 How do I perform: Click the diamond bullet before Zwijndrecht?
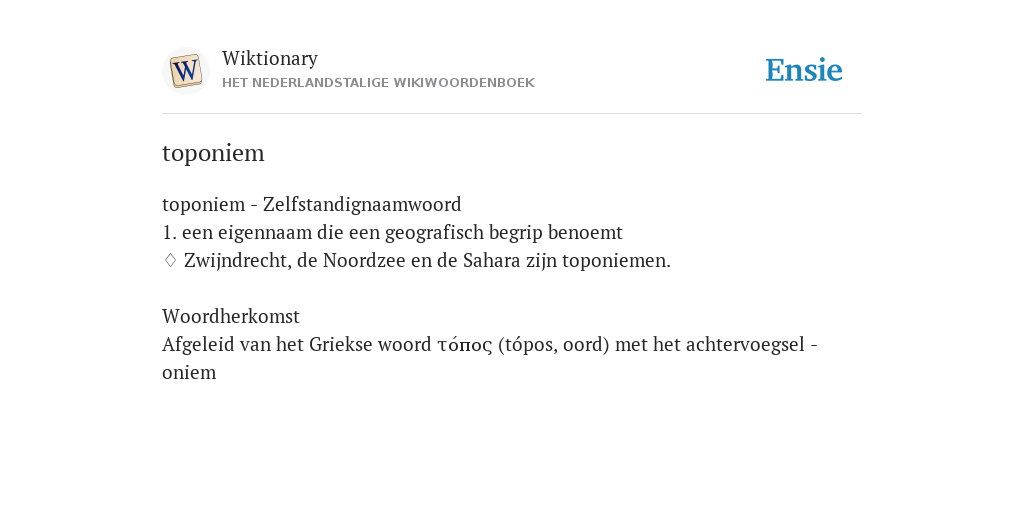pos(170,261)
